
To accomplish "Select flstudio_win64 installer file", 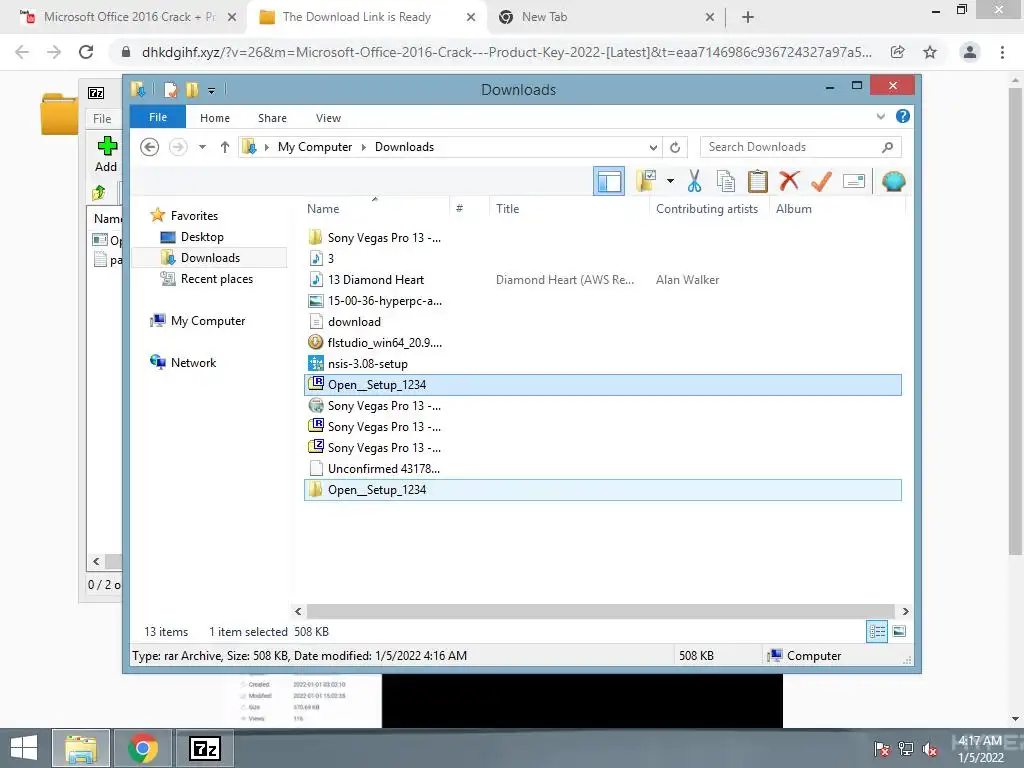I will (384, 342).
